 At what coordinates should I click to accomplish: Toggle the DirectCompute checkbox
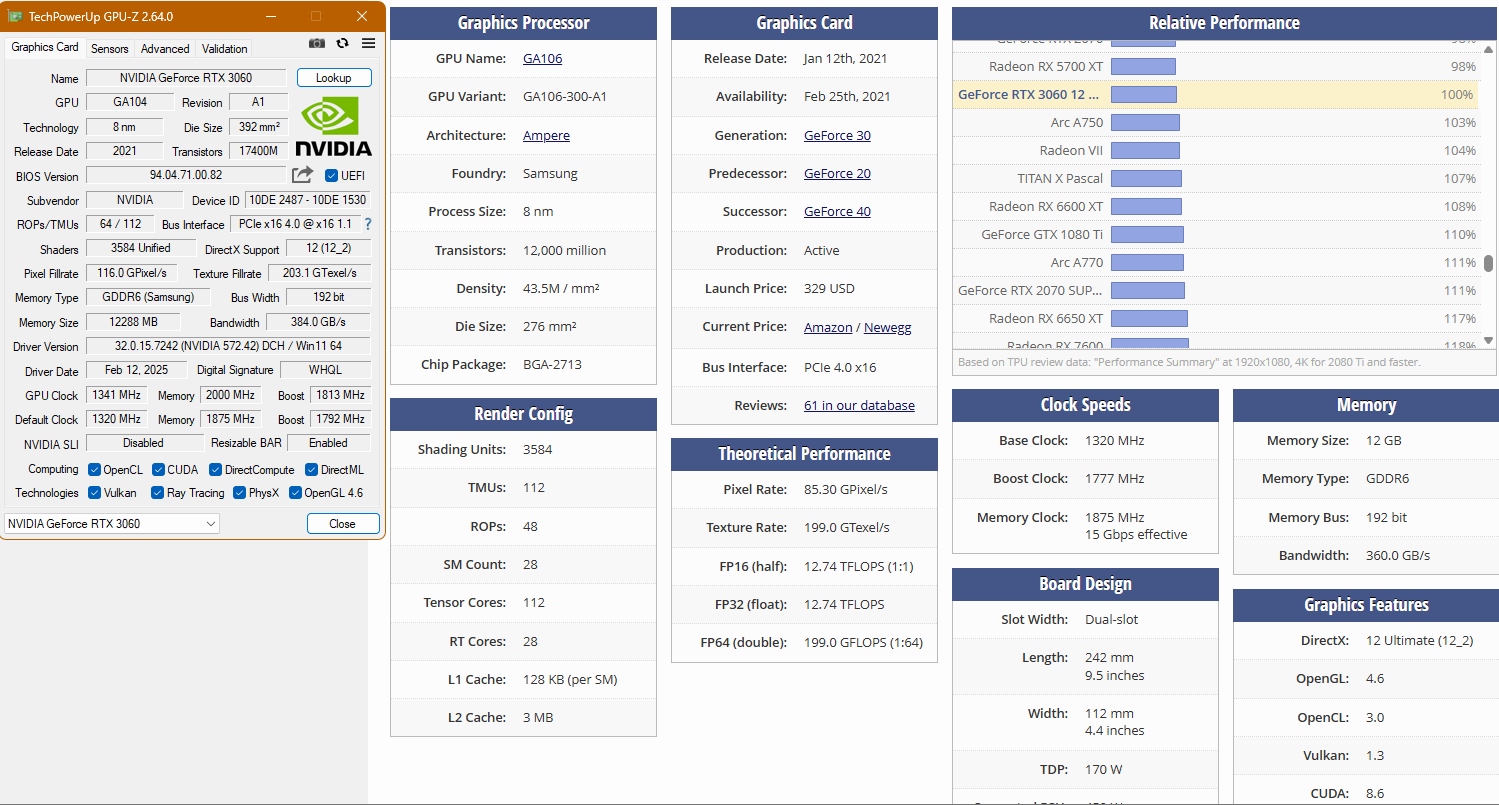click(216, 470)
